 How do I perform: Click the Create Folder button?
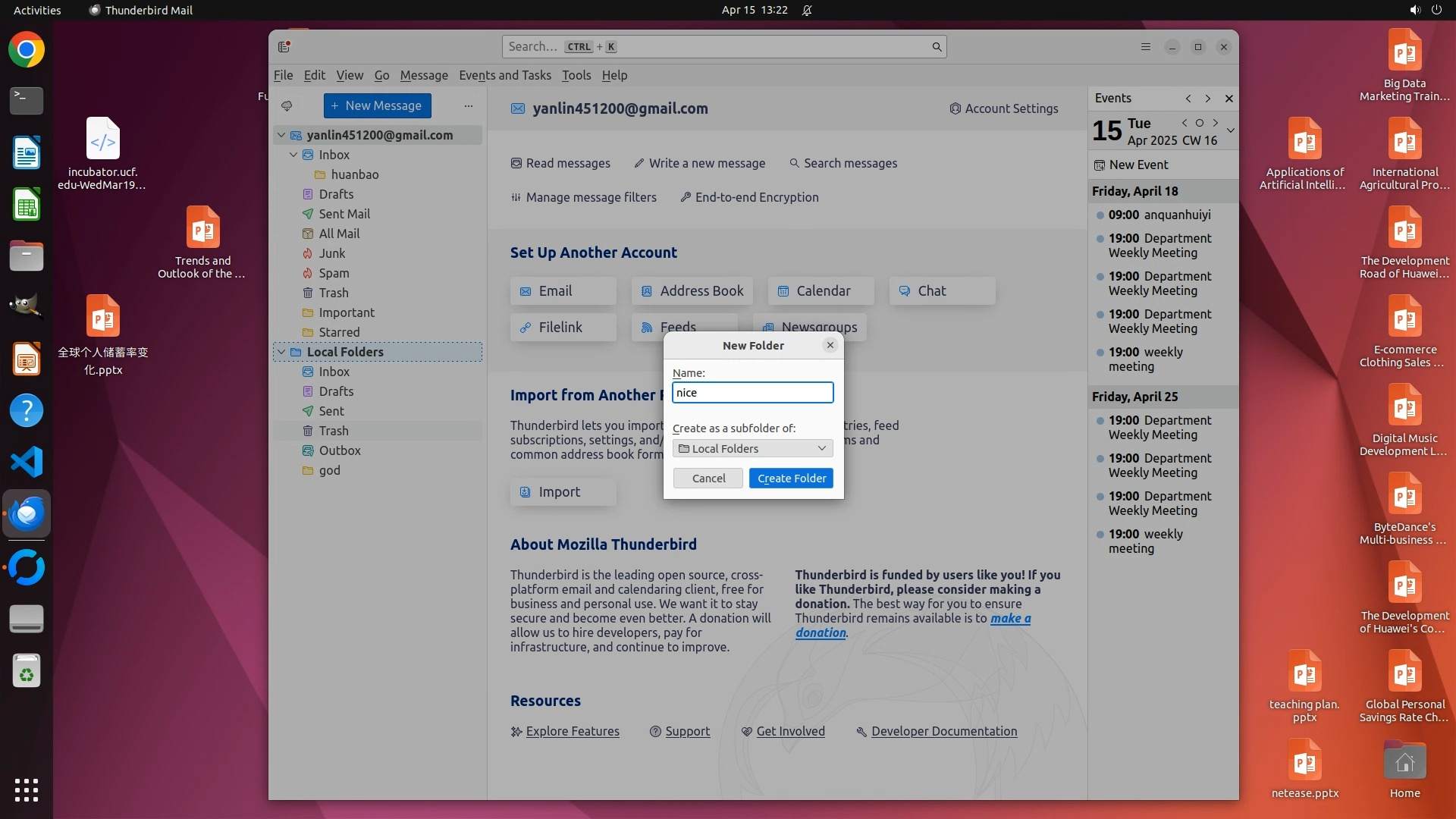tap(791, 479)
